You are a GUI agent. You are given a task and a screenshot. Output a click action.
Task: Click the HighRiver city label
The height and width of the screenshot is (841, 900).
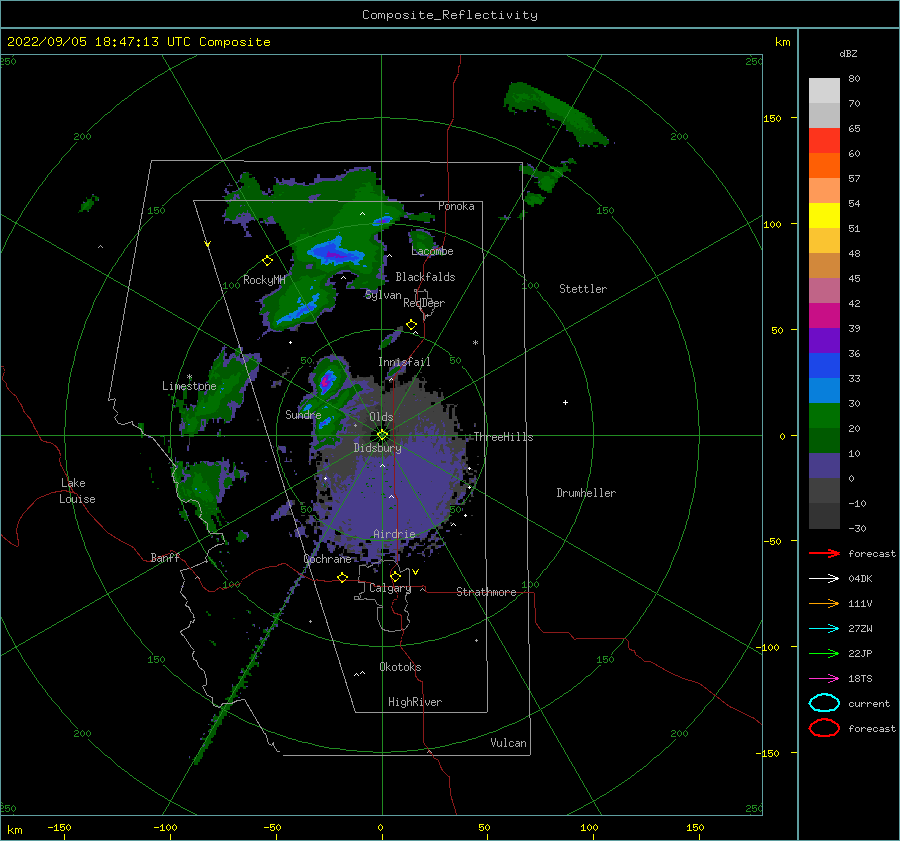(415, 702)
